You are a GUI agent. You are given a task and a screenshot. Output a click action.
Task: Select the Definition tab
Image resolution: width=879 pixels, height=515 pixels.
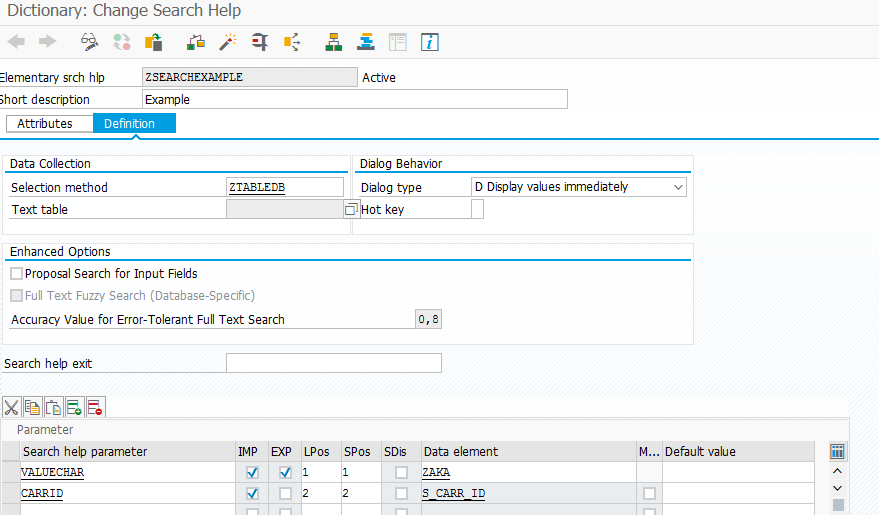(135, 124)
